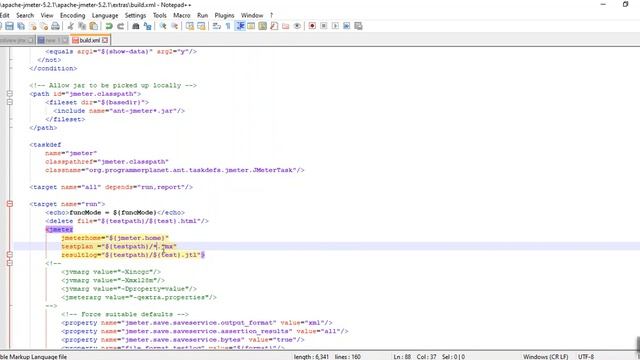This screenshot has width=640, height=360.
Task: Toggle the Word Wrap toolbar icon
Action: click(x=217, y=26)
